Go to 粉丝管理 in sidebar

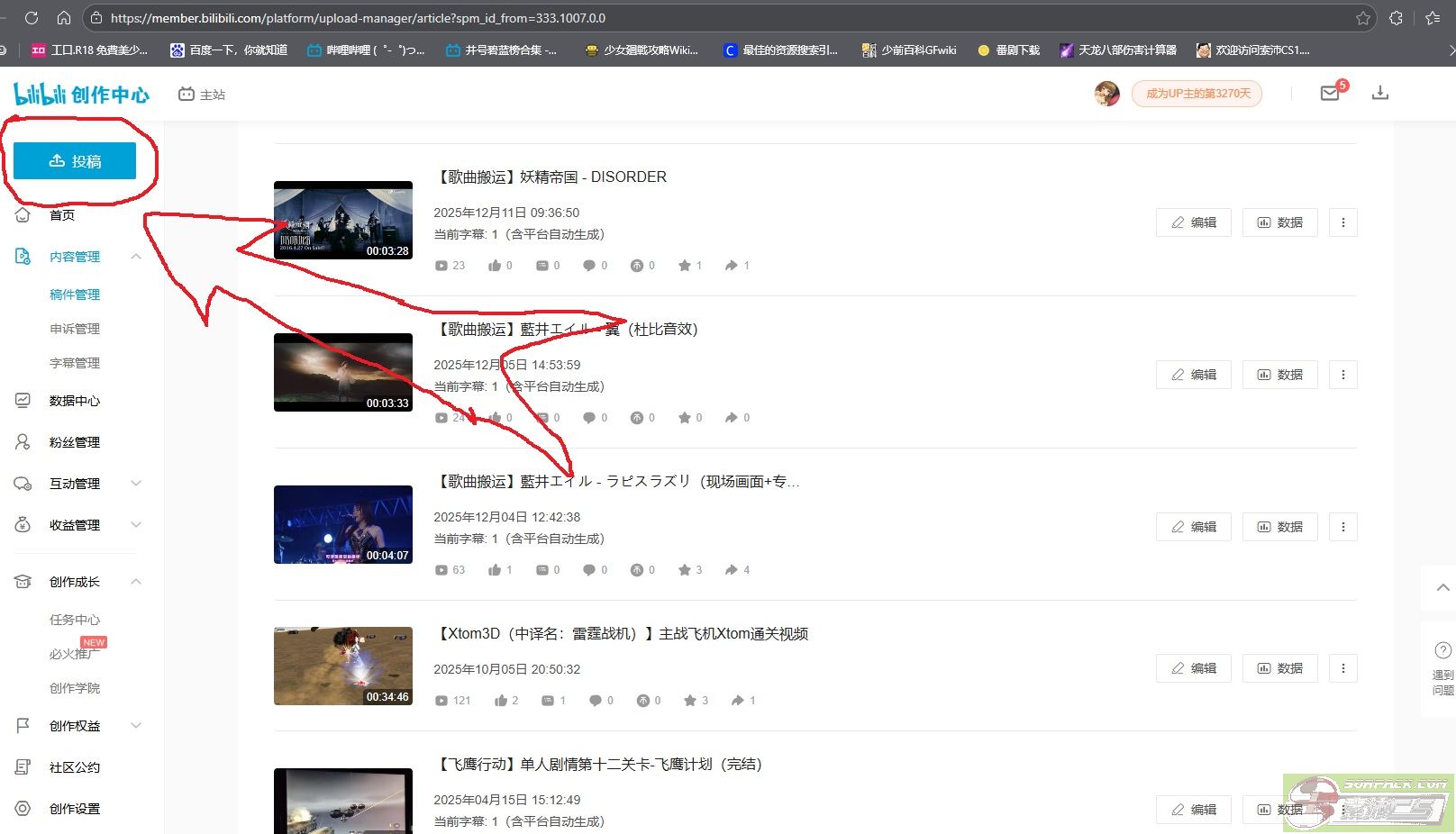tap(75, 442)
